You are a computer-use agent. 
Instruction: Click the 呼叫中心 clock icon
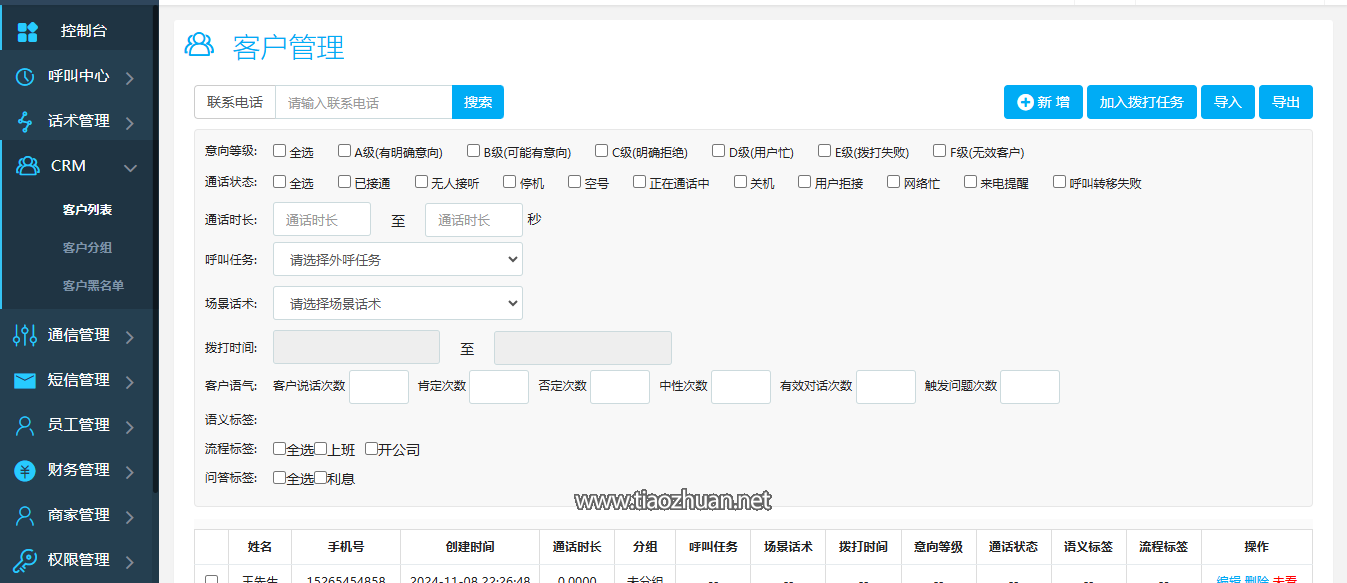(25, 76)
